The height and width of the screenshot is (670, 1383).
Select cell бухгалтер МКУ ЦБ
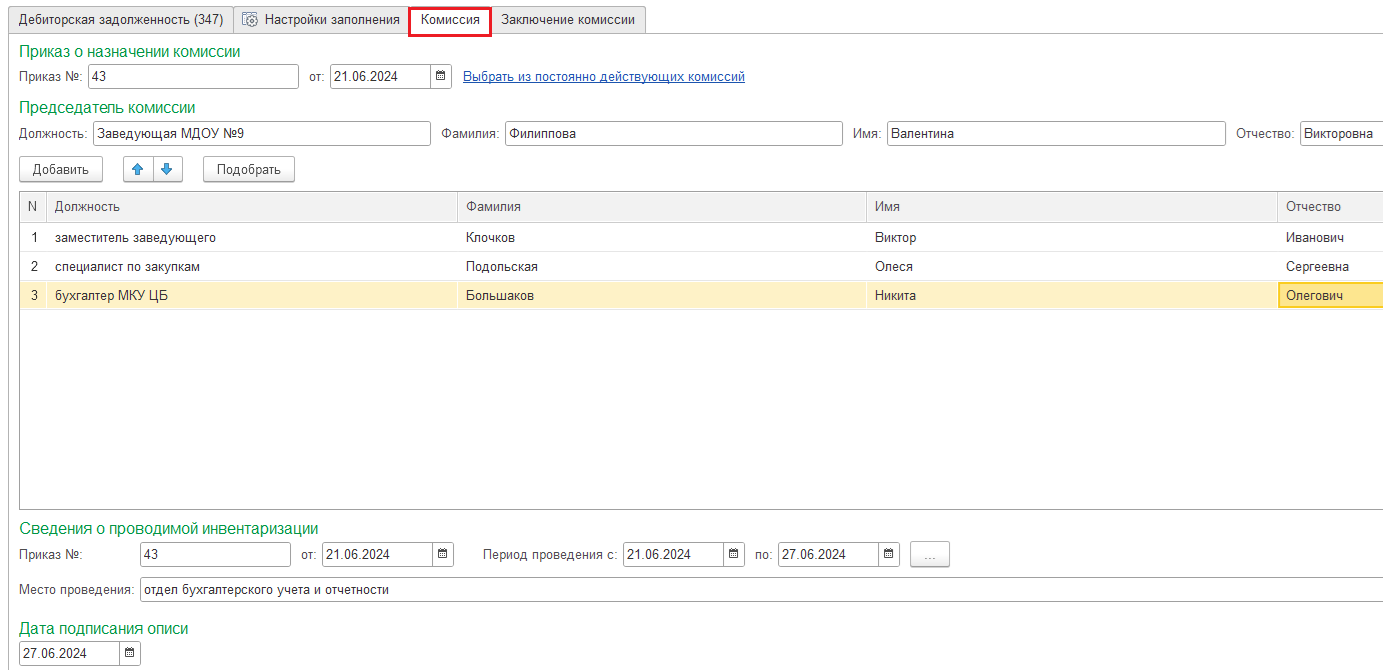[x=252, y=296]
